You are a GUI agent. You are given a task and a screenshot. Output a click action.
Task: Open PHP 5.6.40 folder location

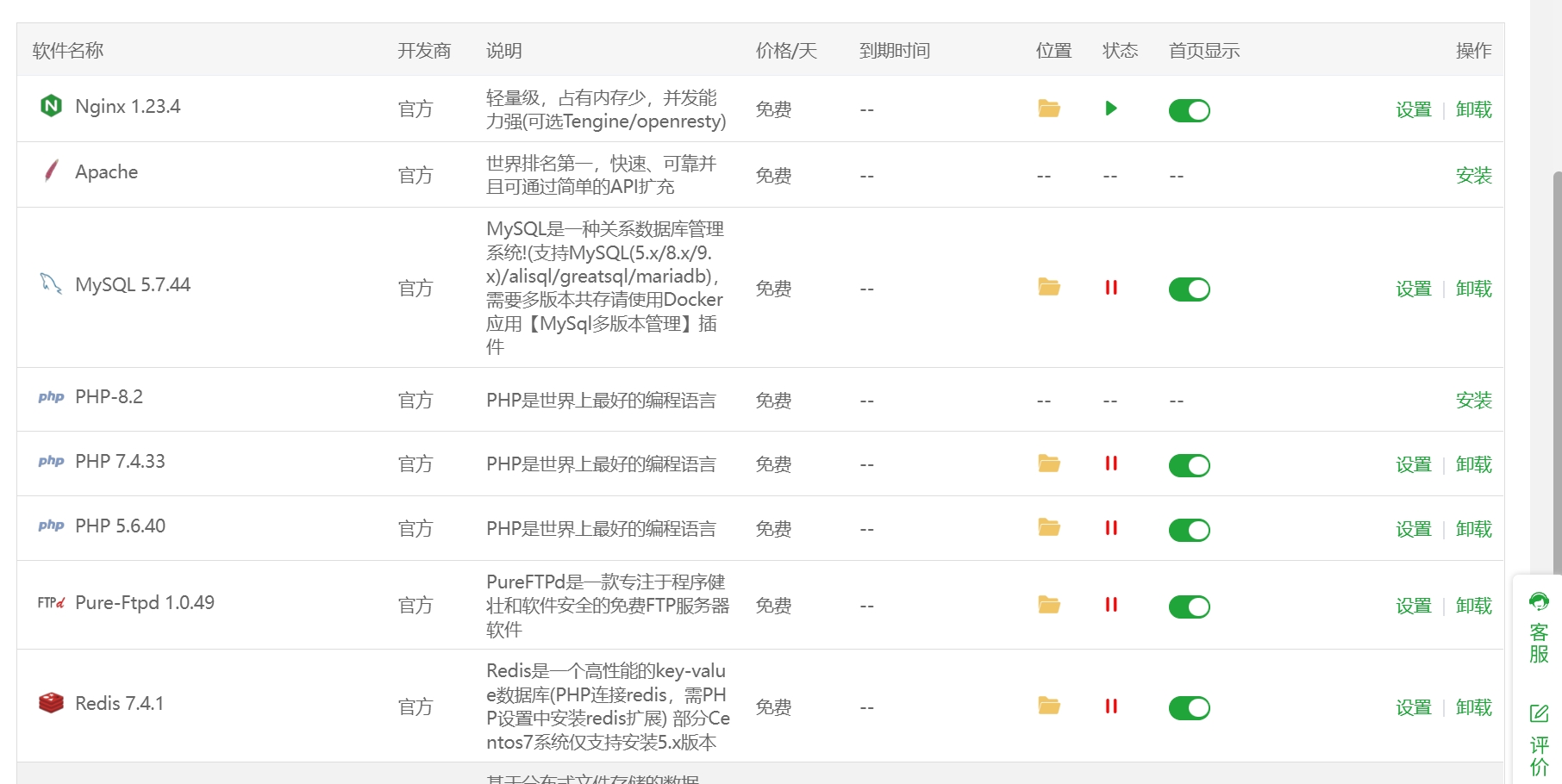[x=1049, y=527]
